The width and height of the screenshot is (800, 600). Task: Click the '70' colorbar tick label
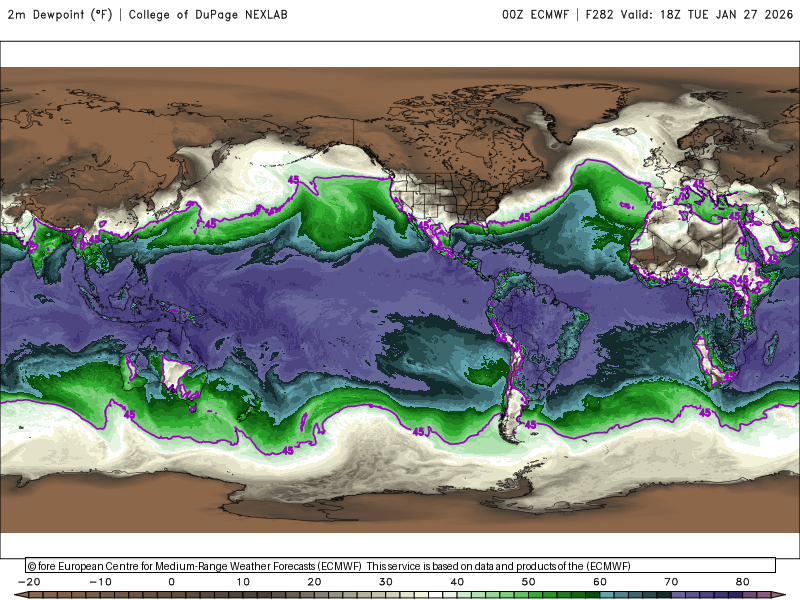pyautogui.click(x=671, y=582)
